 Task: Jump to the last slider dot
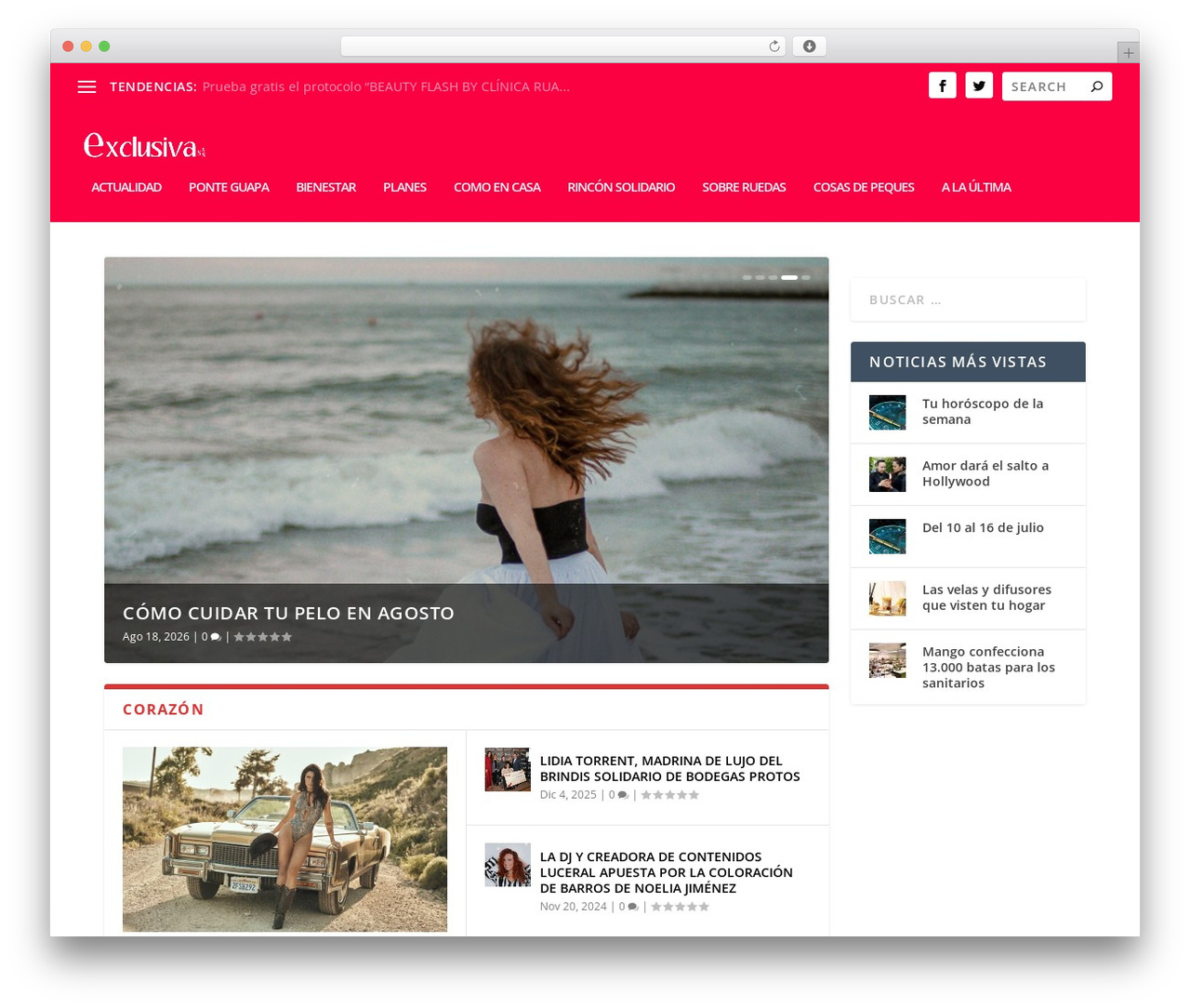806,277
